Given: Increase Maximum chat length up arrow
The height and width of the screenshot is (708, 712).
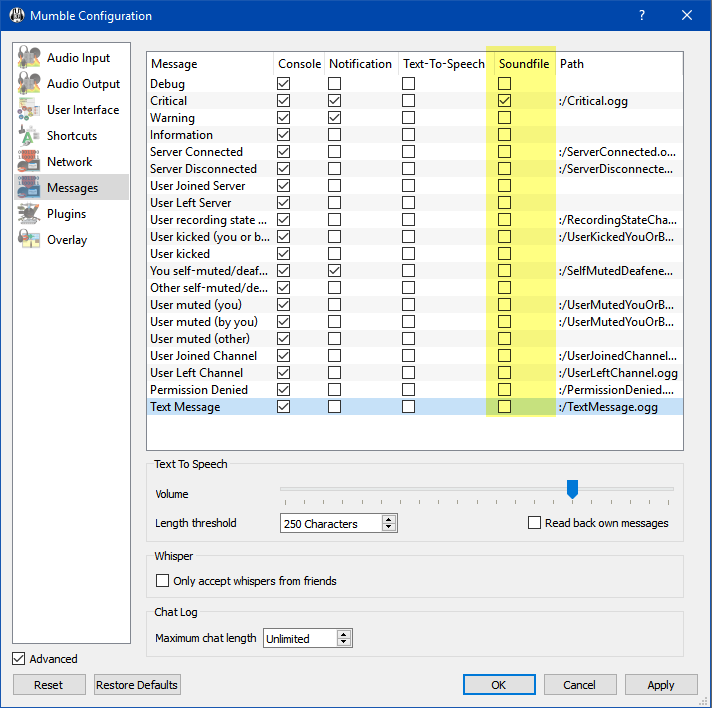Looking at the screenshot, I should tap(344, 634).
